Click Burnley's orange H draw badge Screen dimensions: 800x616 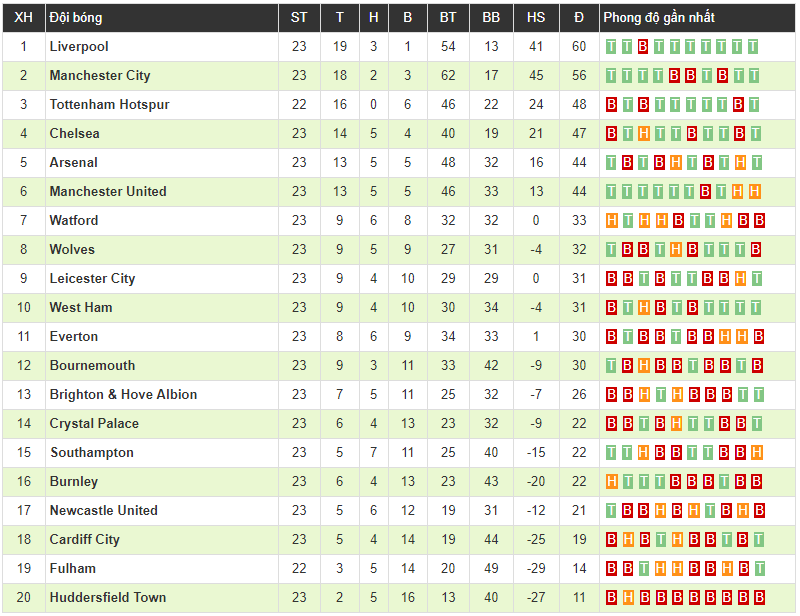pos(612,482)
